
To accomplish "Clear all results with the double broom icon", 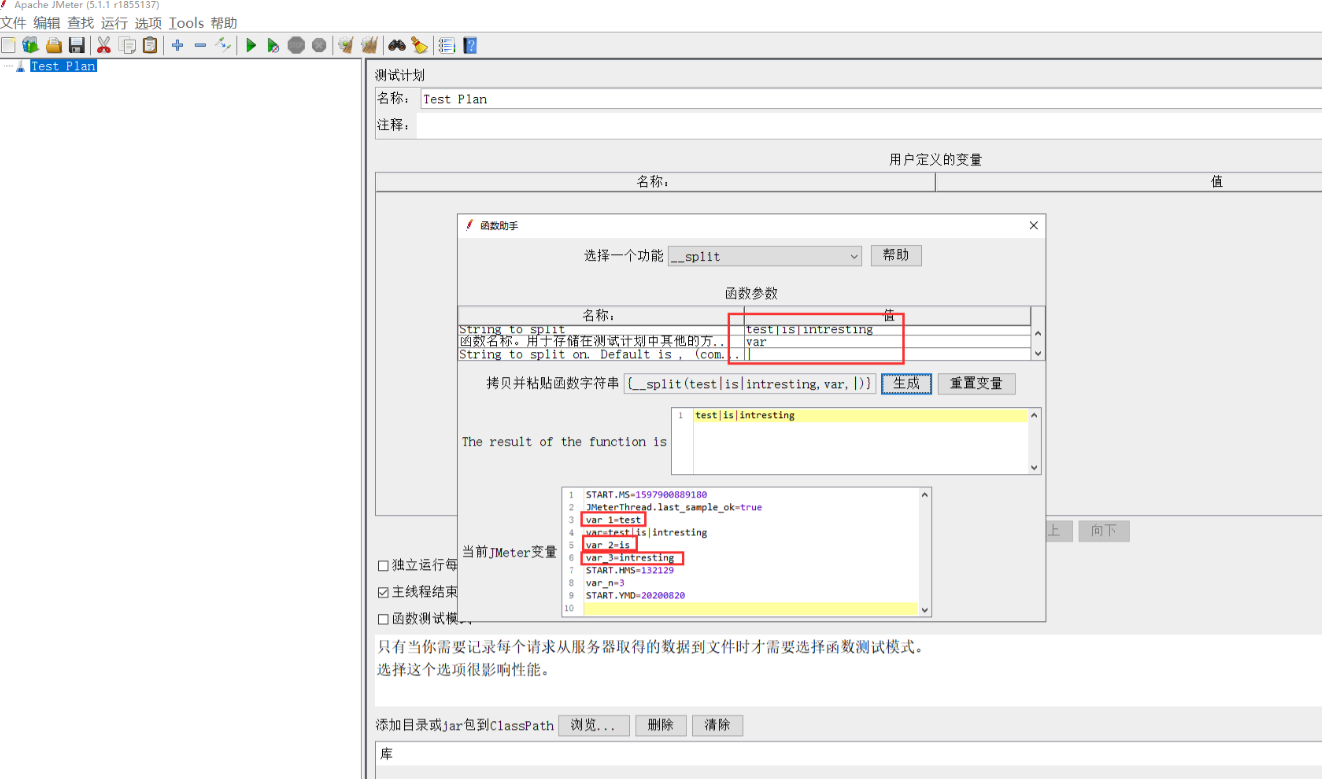I will (369, 45).
